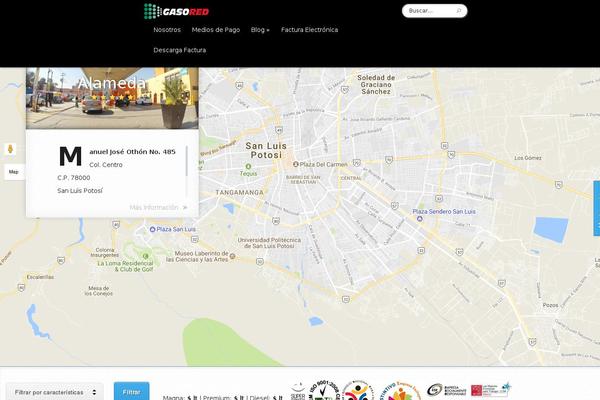
Task: Click the Super Empresas smiley logo
Action: pyautogui.click(x=298, y=391)
